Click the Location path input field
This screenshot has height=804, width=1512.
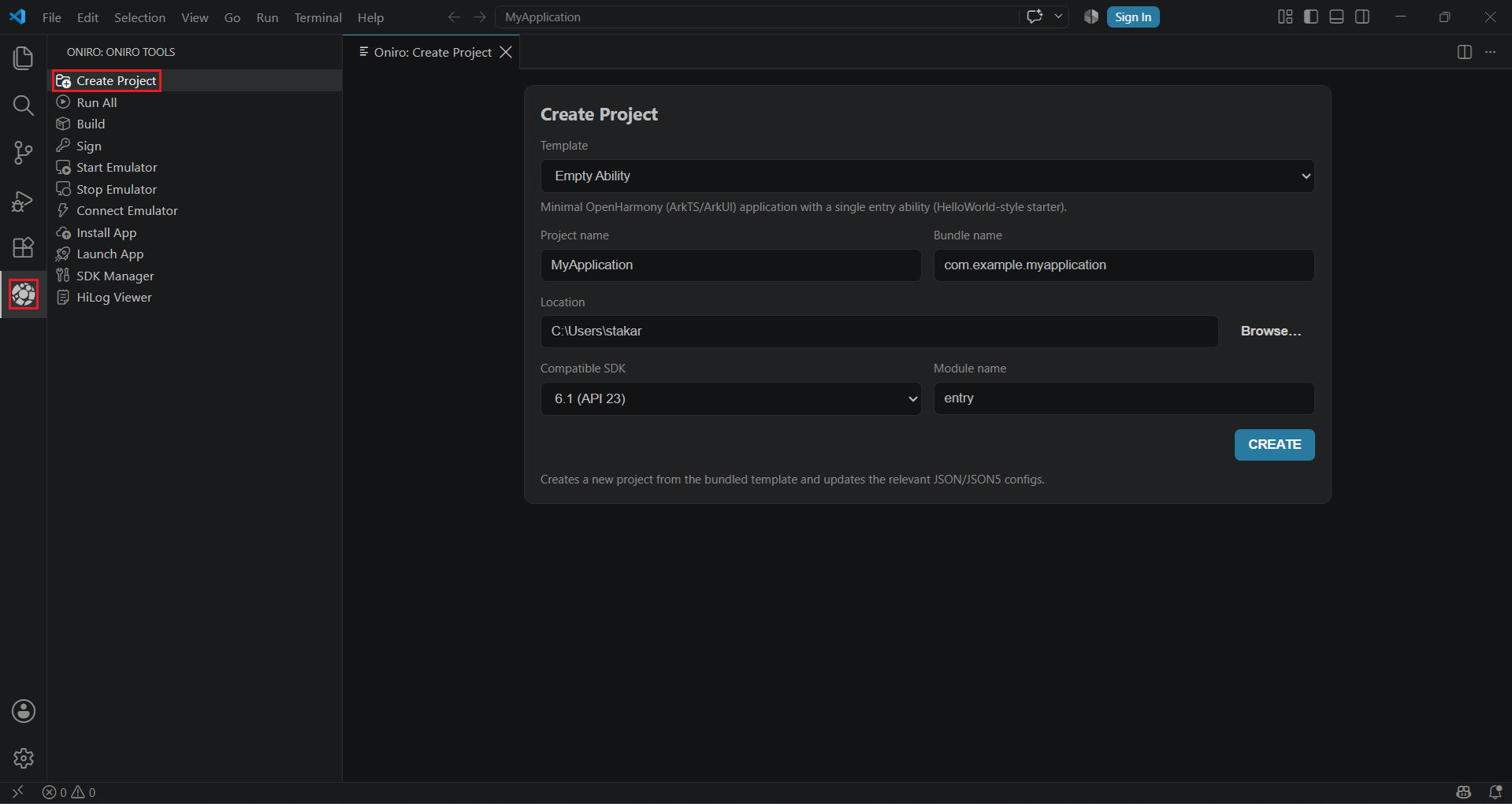point(879,332)
